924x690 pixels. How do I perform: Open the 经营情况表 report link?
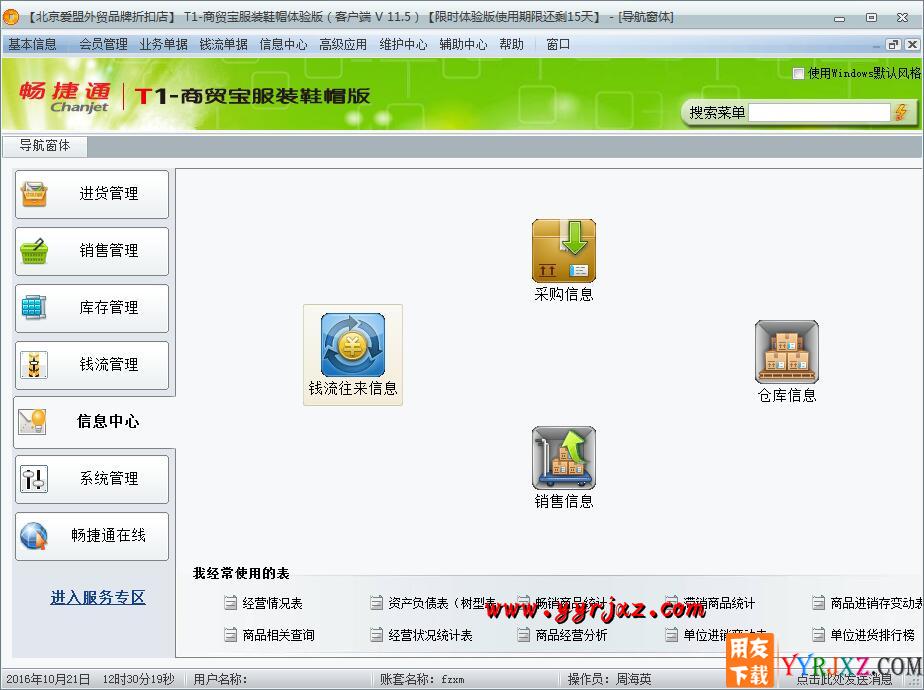pos(271,603)
